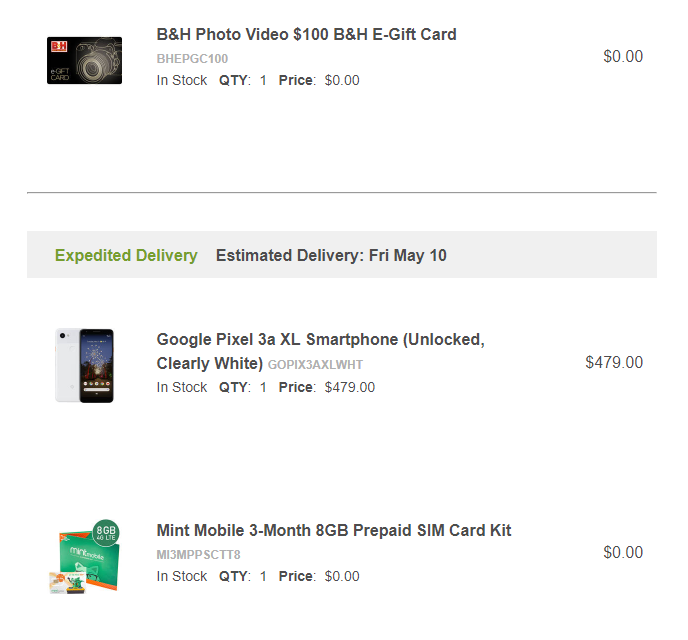Open the Mint Mobile 3-Month 8GB Prepaid SIM title
The image size is (688, 640).
coord(334,530)
